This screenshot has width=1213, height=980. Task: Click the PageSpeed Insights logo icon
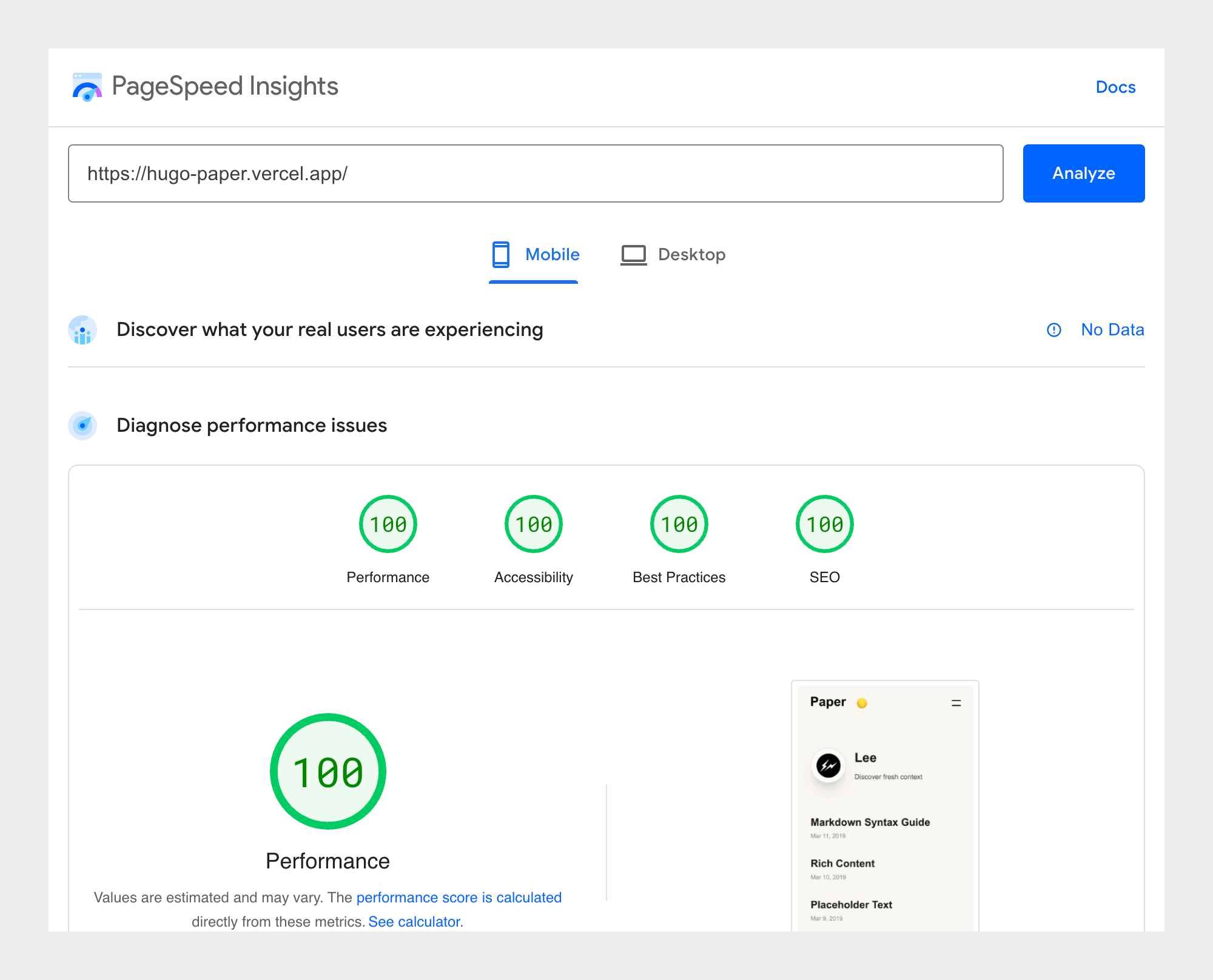(x=87, y=87)
